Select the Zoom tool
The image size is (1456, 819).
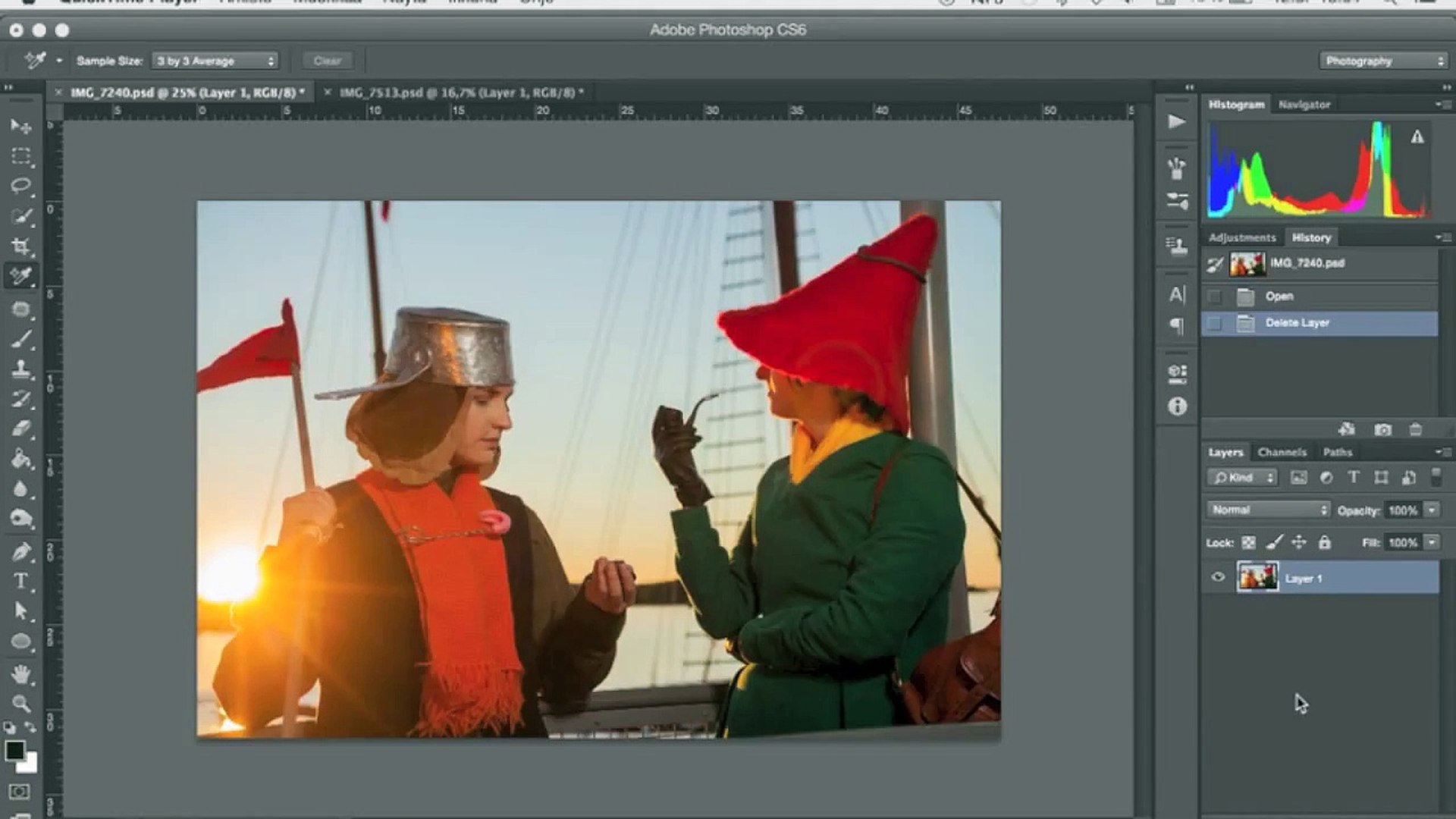(20, 703)
